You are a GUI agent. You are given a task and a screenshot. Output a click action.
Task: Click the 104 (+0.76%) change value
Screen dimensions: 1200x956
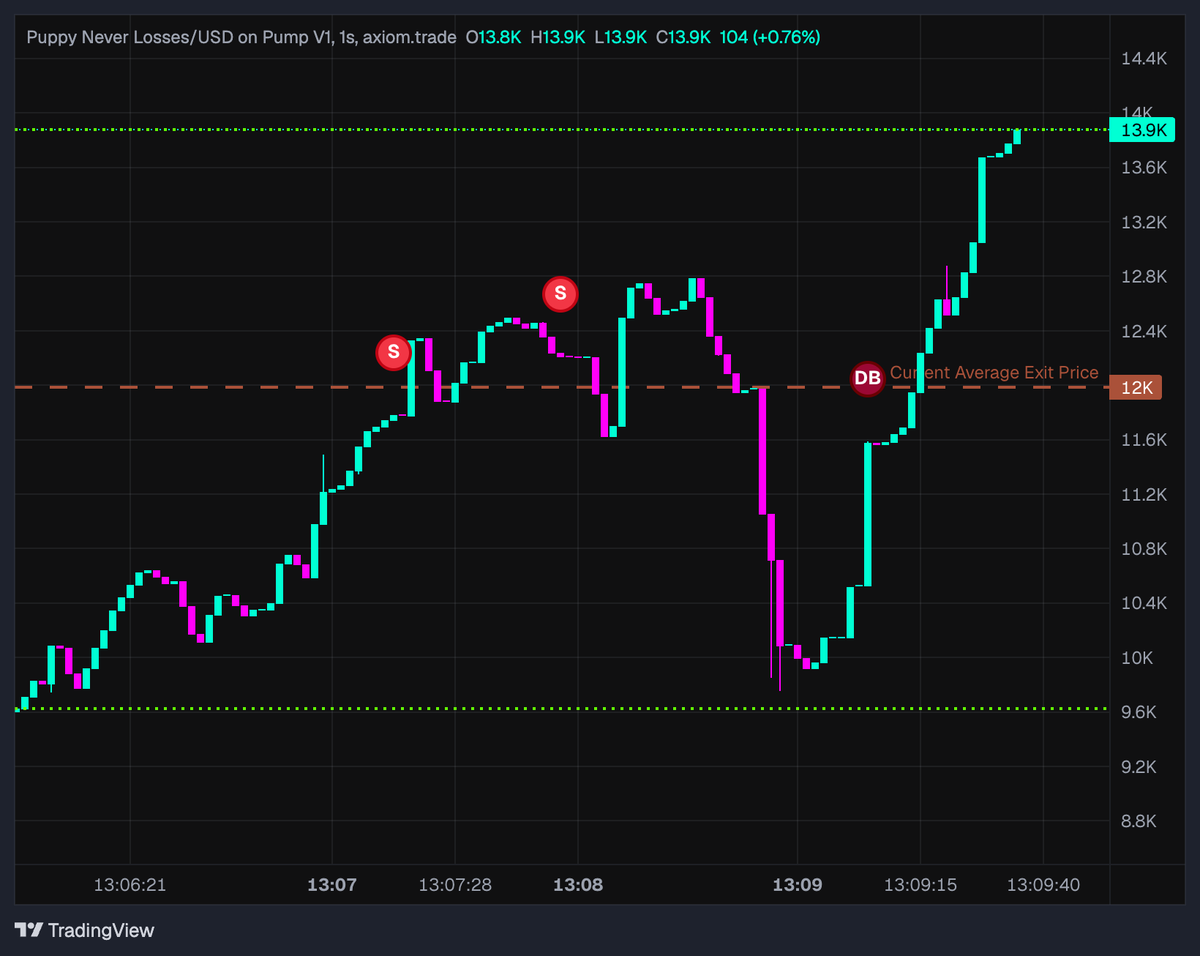point(770,37)
